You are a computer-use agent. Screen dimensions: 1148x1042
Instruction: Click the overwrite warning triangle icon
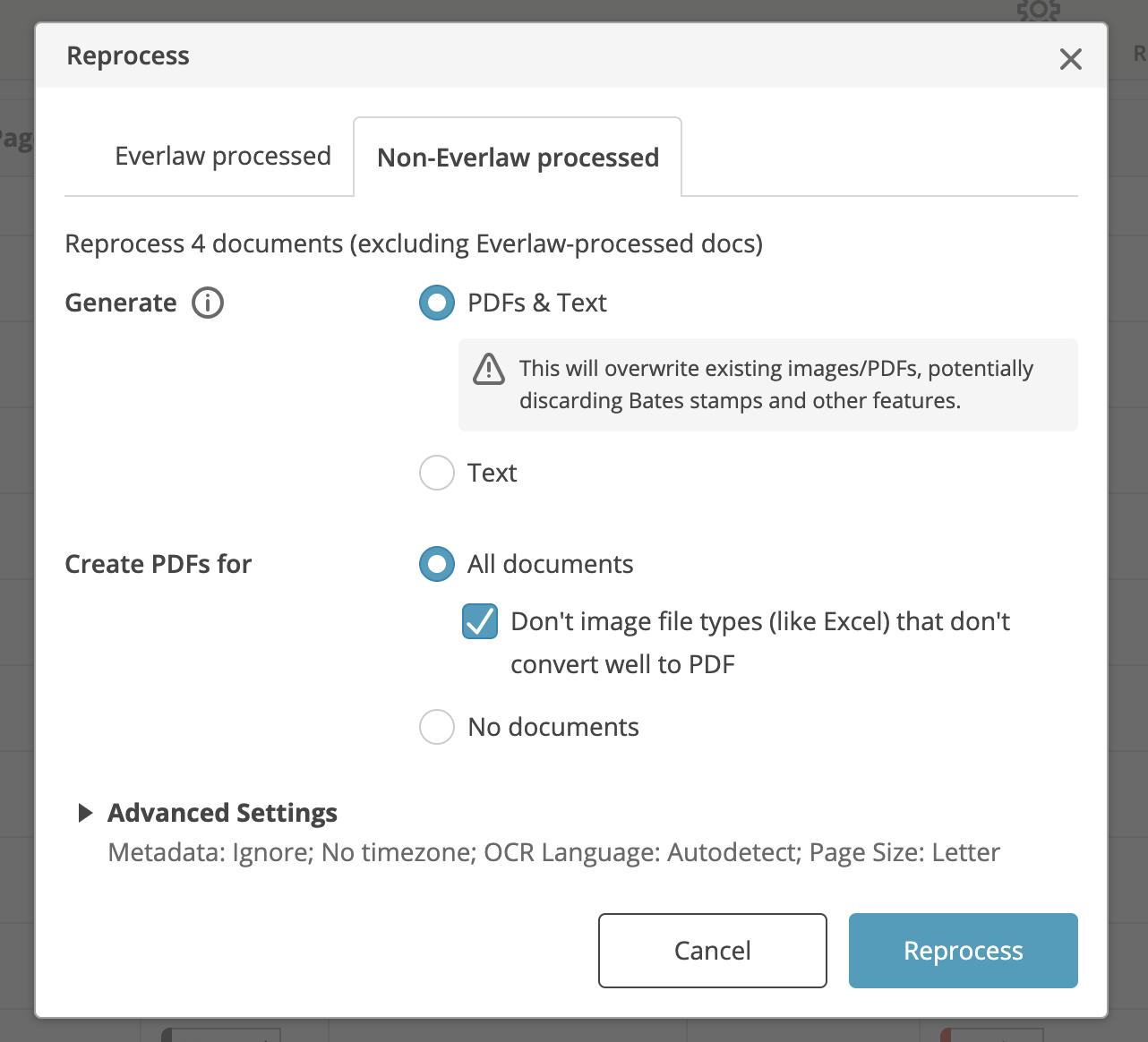point(489,369)
